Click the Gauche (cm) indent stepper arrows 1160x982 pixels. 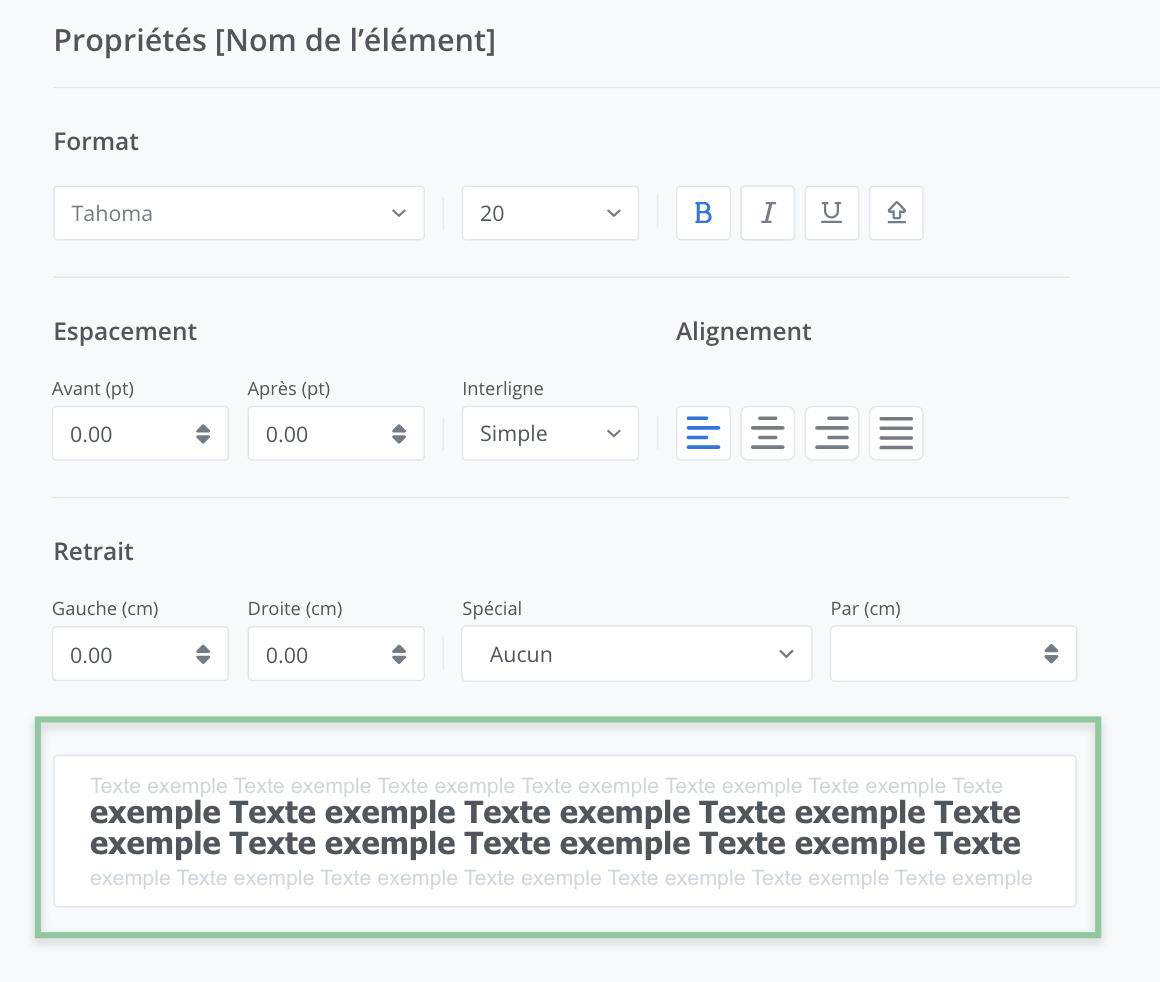[x=203, y=654]
